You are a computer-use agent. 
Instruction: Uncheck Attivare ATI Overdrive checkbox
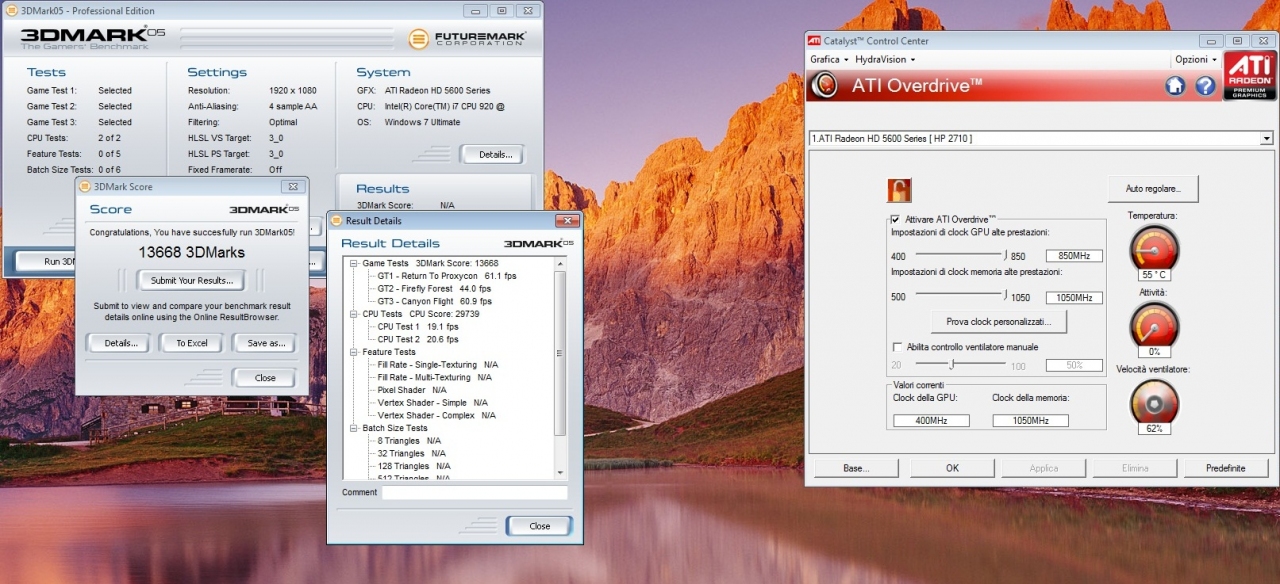[895, 219]
